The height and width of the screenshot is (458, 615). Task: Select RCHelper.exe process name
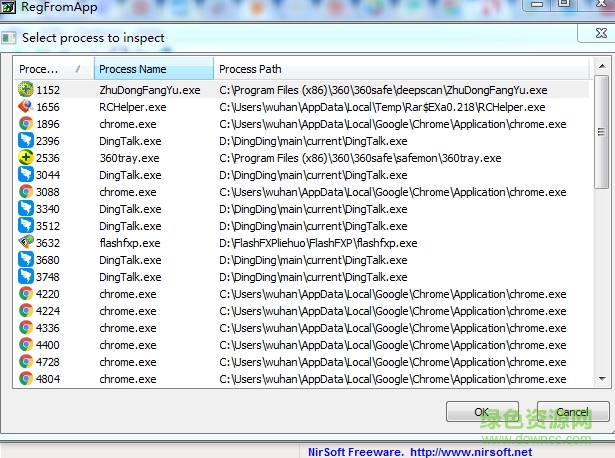click(133, 107)
